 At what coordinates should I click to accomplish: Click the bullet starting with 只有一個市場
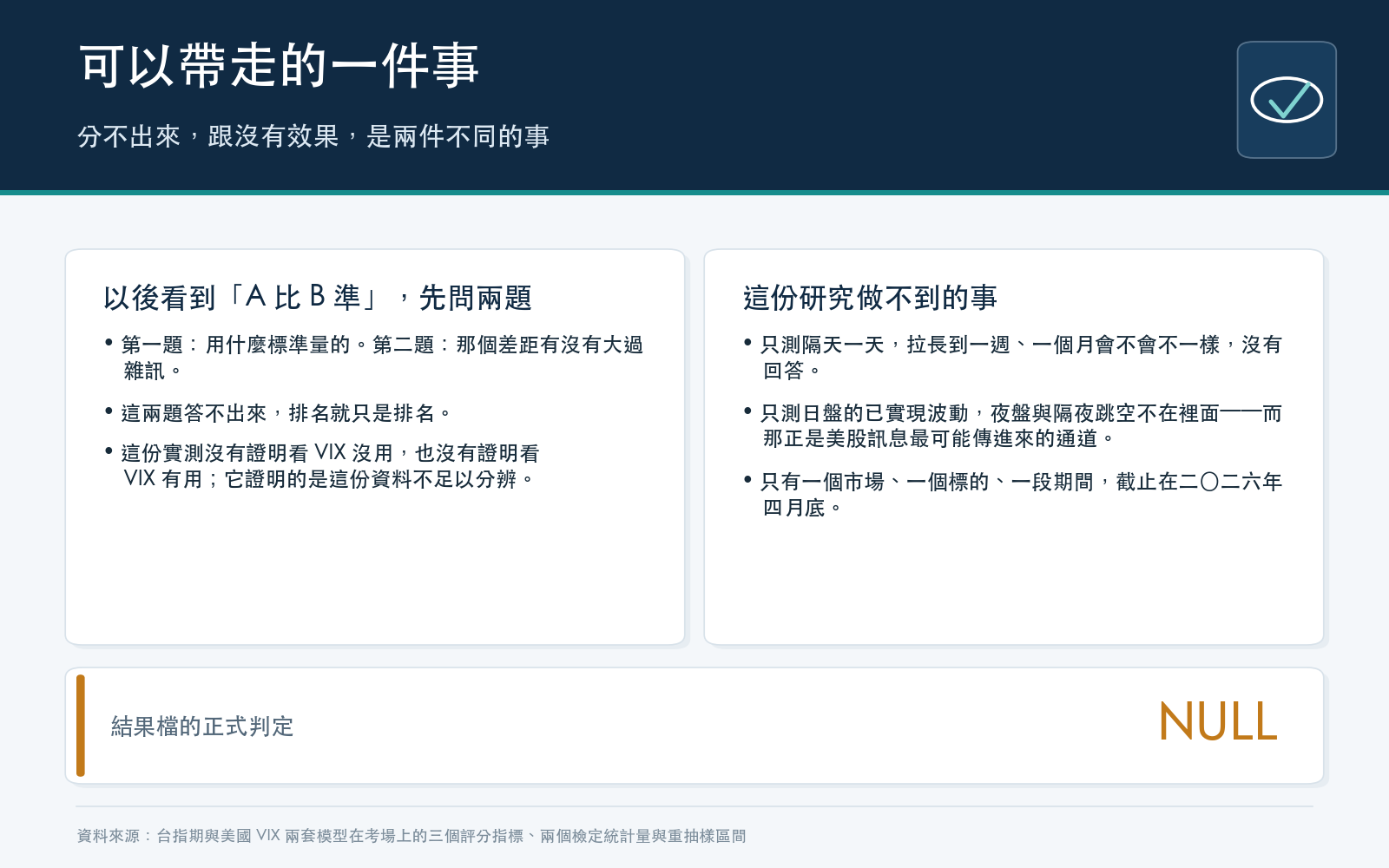(1012, 495)
